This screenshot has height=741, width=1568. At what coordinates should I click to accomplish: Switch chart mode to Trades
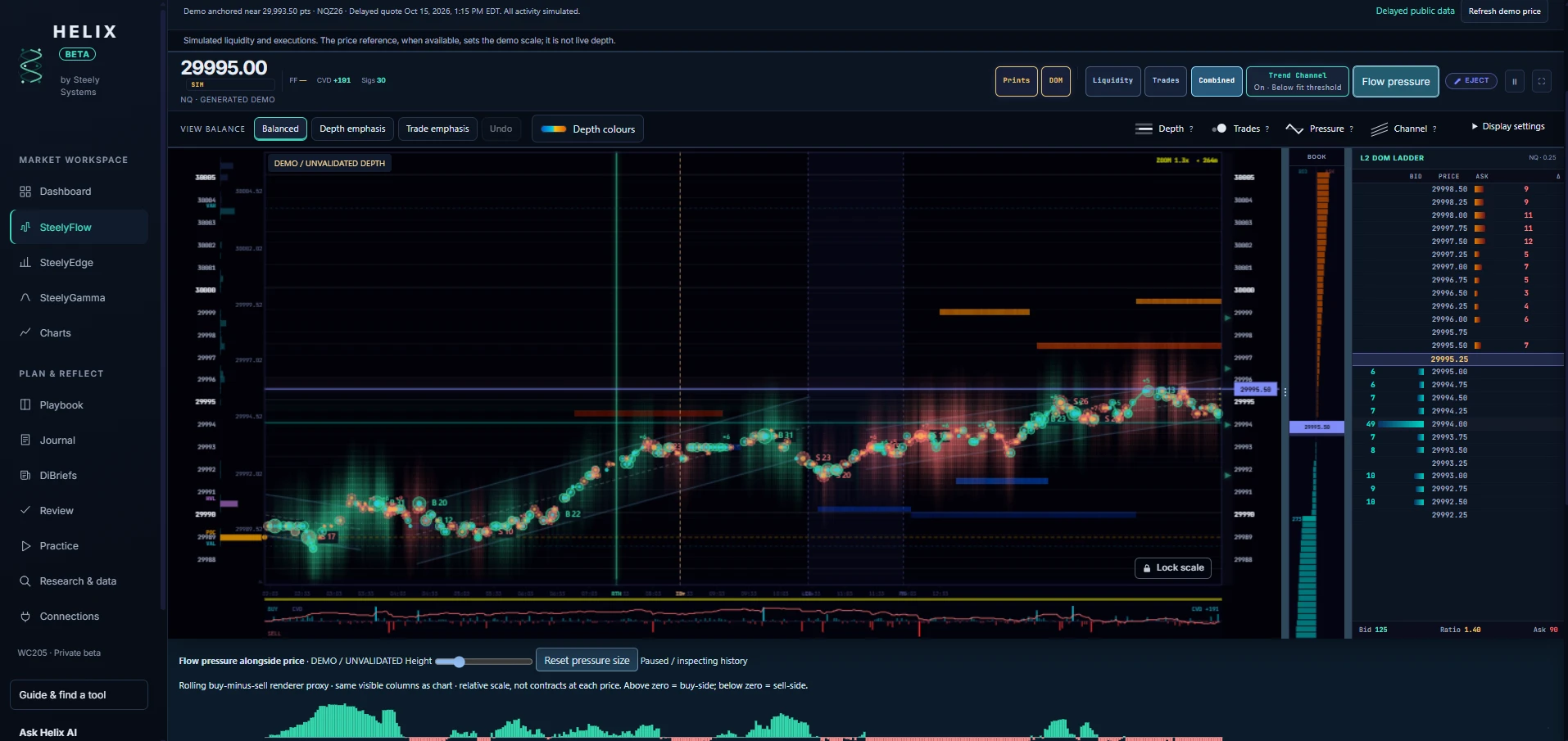(x=1165, y=81)
